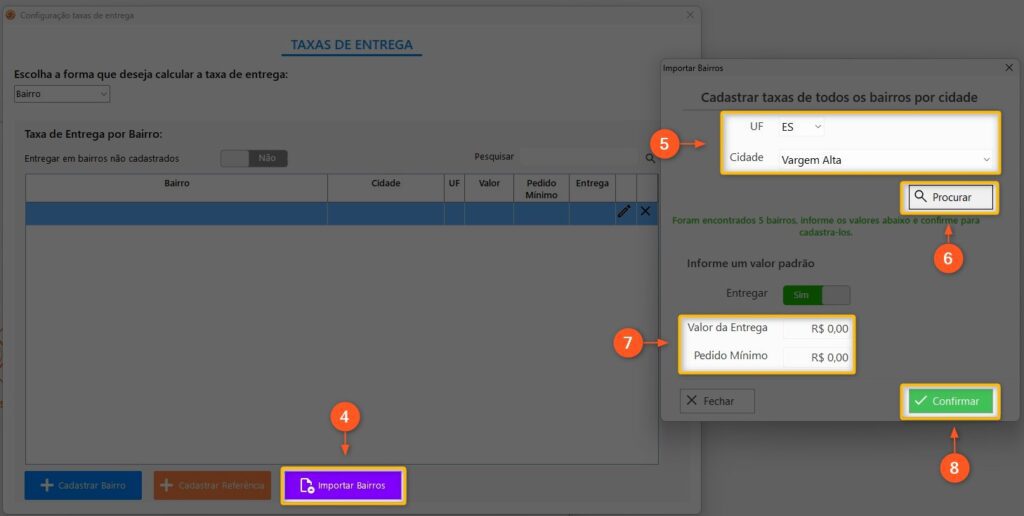The width and height of the screenshot is (1024, 516).
Task: Click the purple Importar Bairros button
Action: click(x=343, y=486)
